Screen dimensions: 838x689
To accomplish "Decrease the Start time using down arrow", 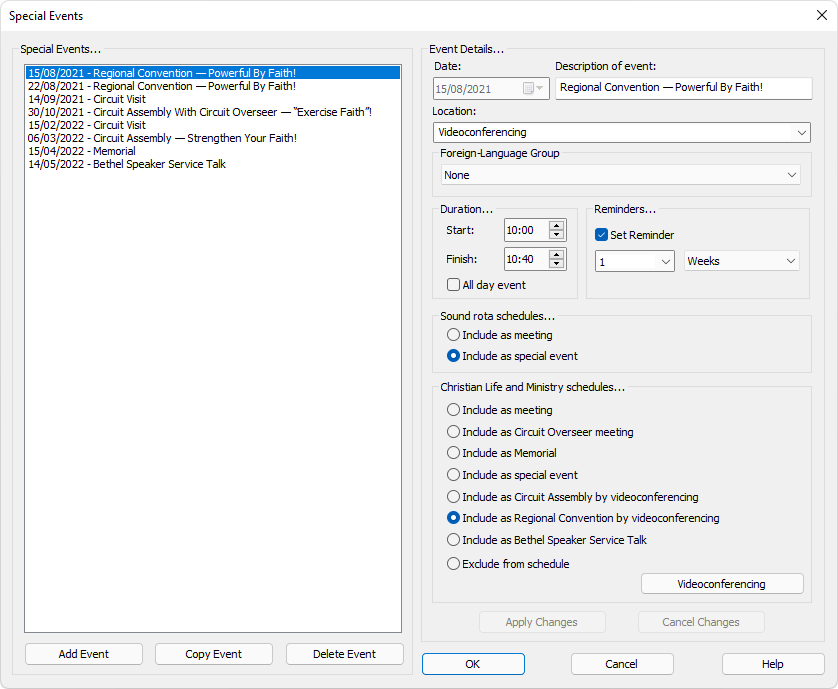I will click(557, 236).
